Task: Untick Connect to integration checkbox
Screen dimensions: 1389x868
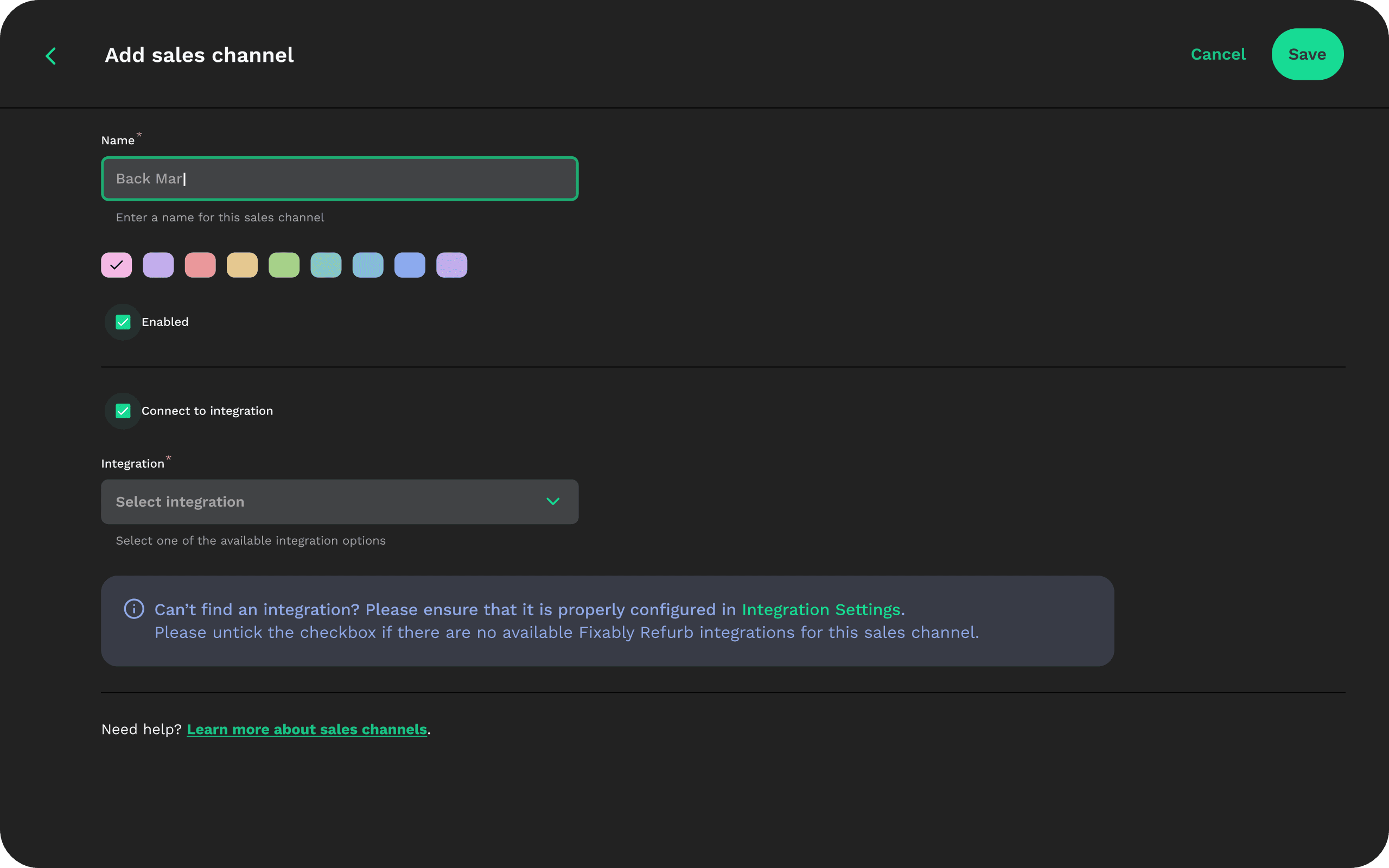Action: (x=123, y=411)
